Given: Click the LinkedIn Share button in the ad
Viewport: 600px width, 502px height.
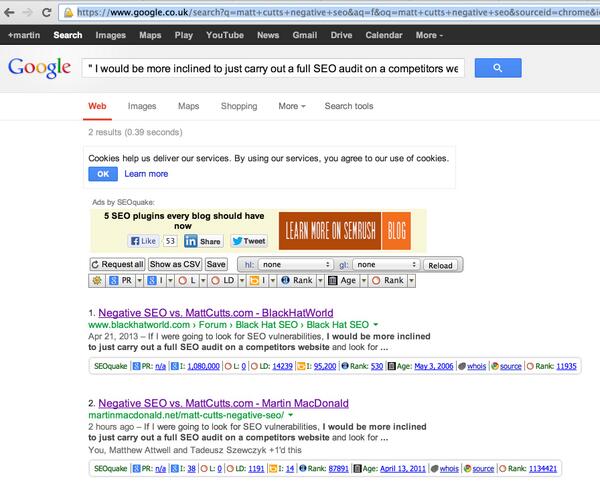Looking at the screenshot, I should tap(204, 241).
